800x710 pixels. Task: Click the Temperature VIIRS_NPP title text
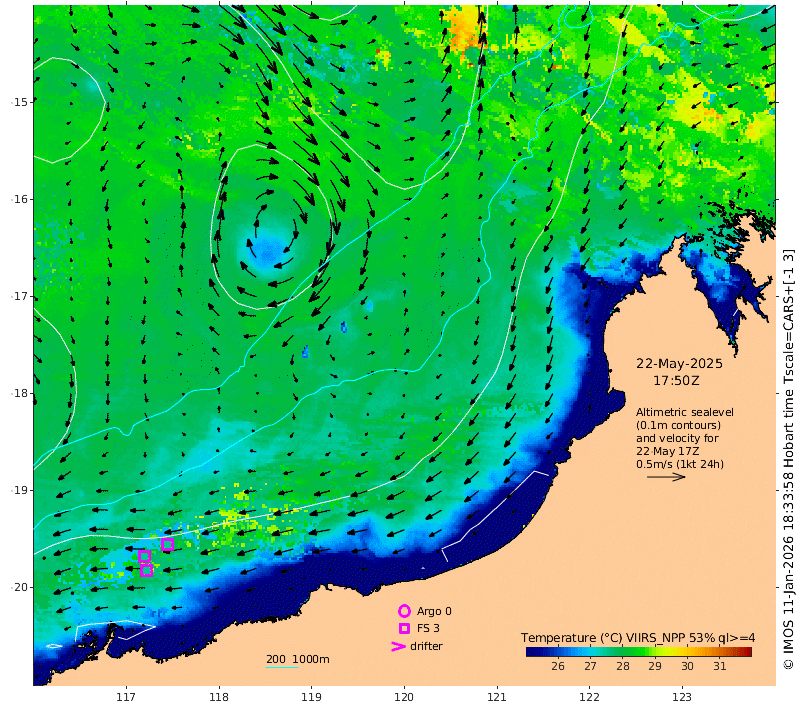pyautogui.click(x=638, y=638)
